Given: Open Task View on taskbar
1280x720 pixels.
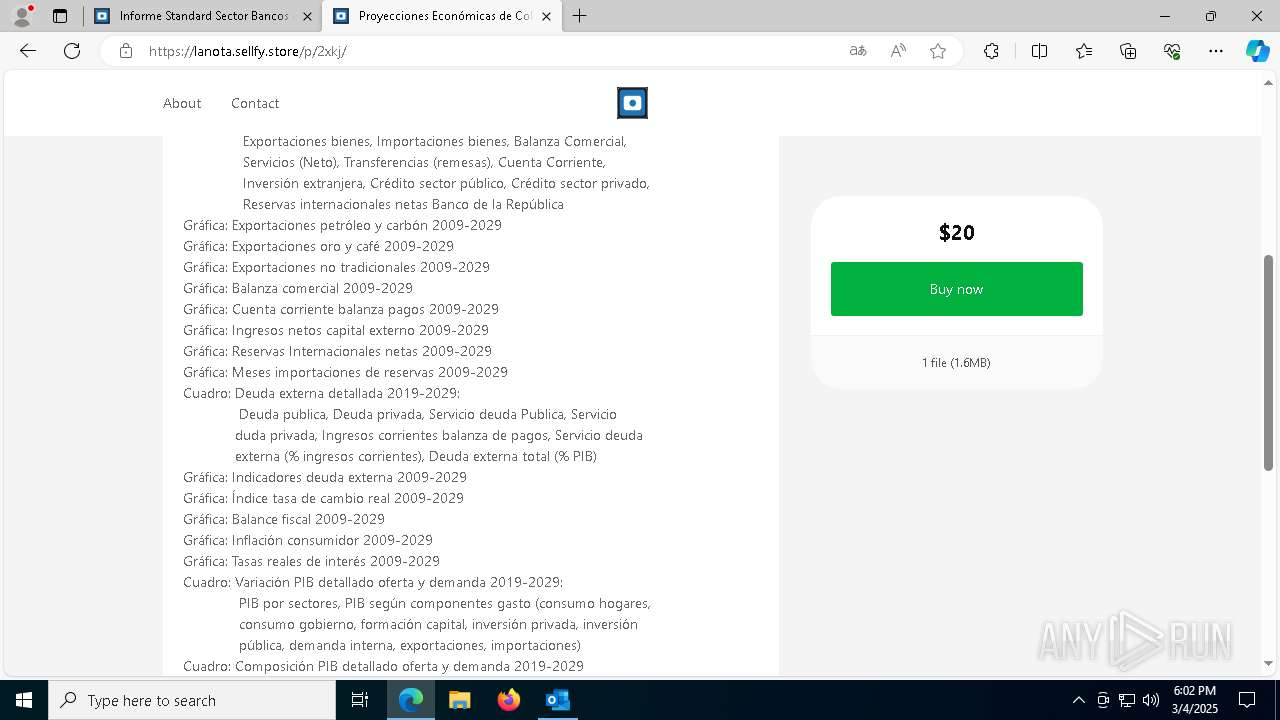Looking at the screenshot, I should tap(360, 700).
